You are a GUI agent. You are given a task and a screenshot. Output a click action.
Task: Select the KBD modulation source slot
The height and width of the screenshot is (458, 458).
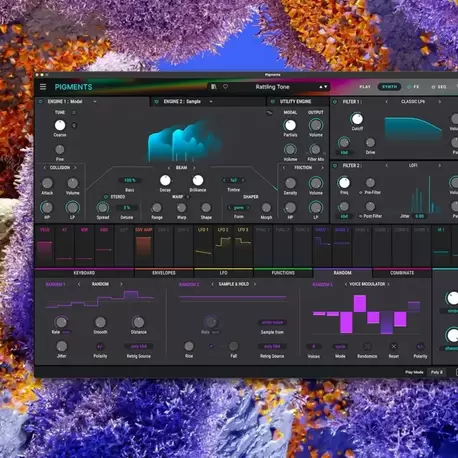[104, 247]
